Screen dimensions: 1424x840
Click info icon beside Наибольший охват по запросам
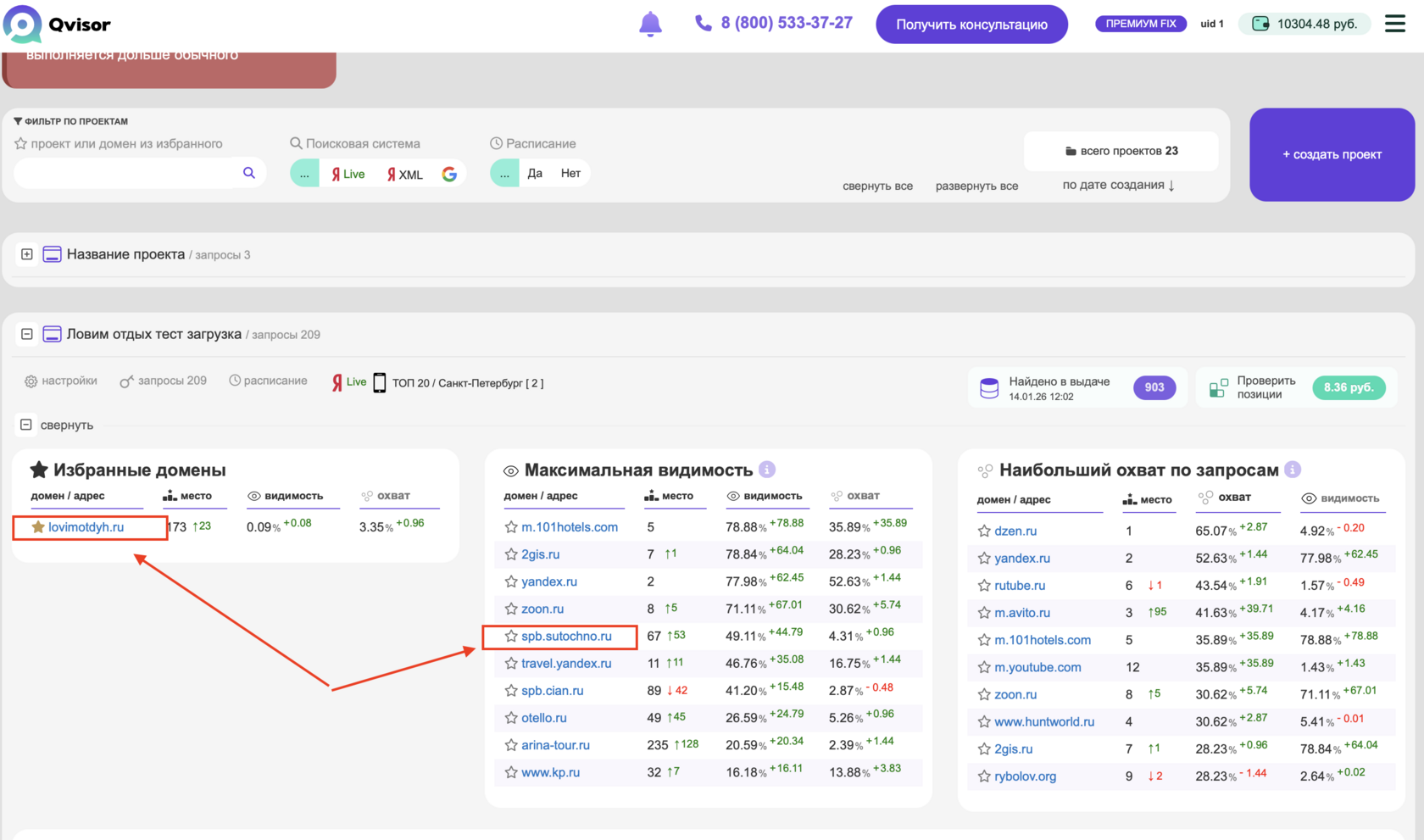(x=1293, y=470)
